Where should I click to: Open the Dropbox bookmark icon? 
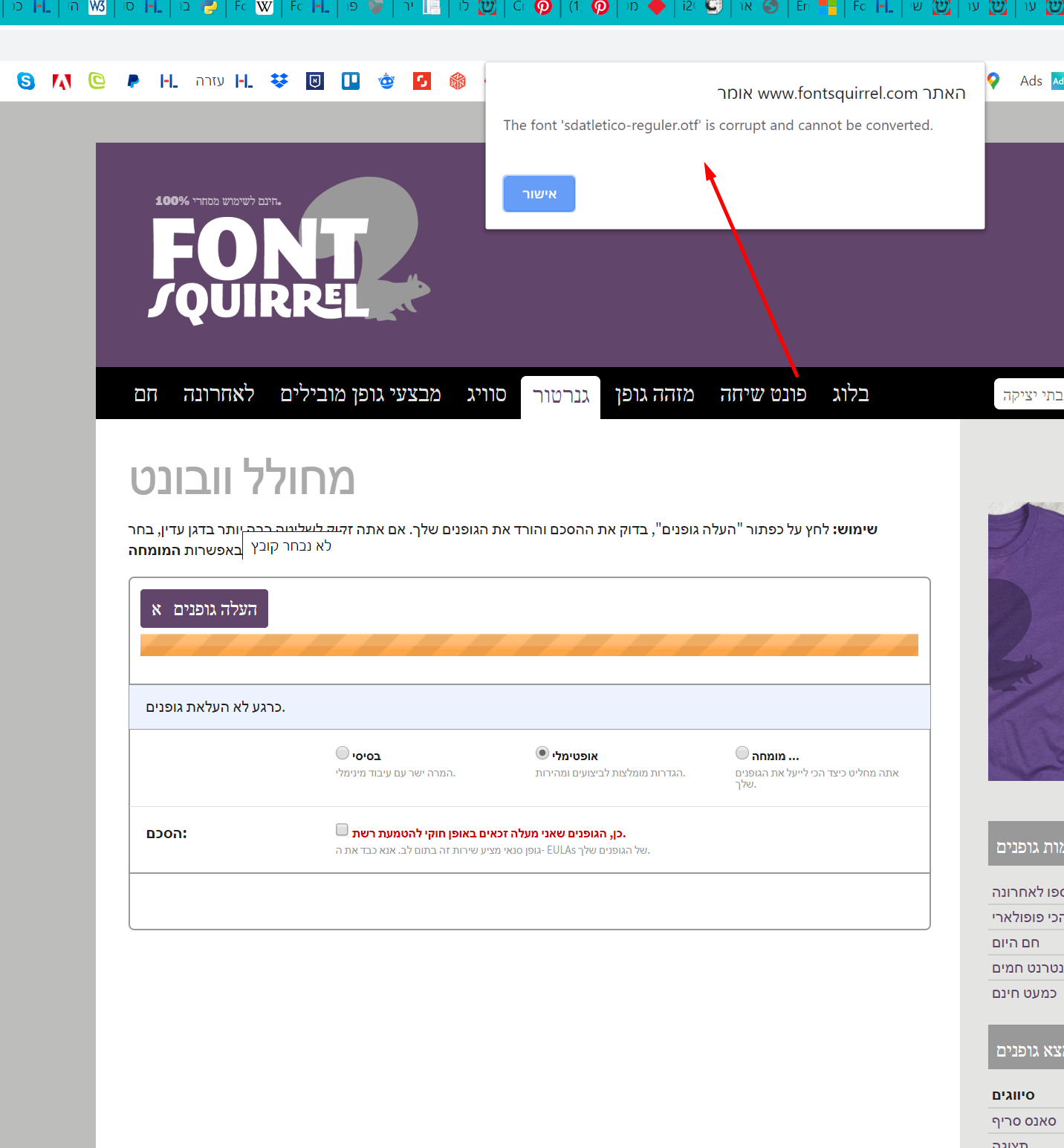tap(279, 81)
